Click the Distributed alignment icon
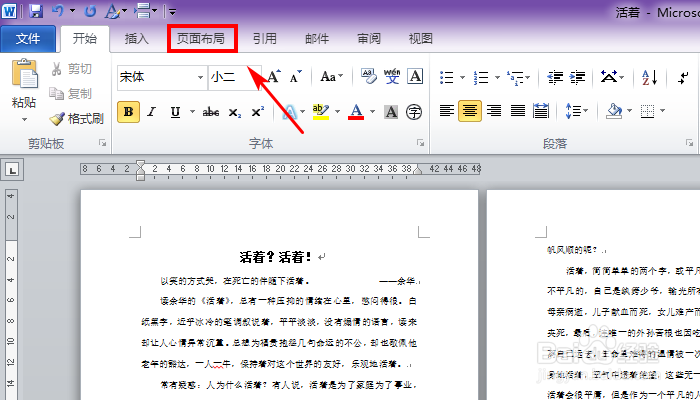700x400 pixels. pos(541,111)
